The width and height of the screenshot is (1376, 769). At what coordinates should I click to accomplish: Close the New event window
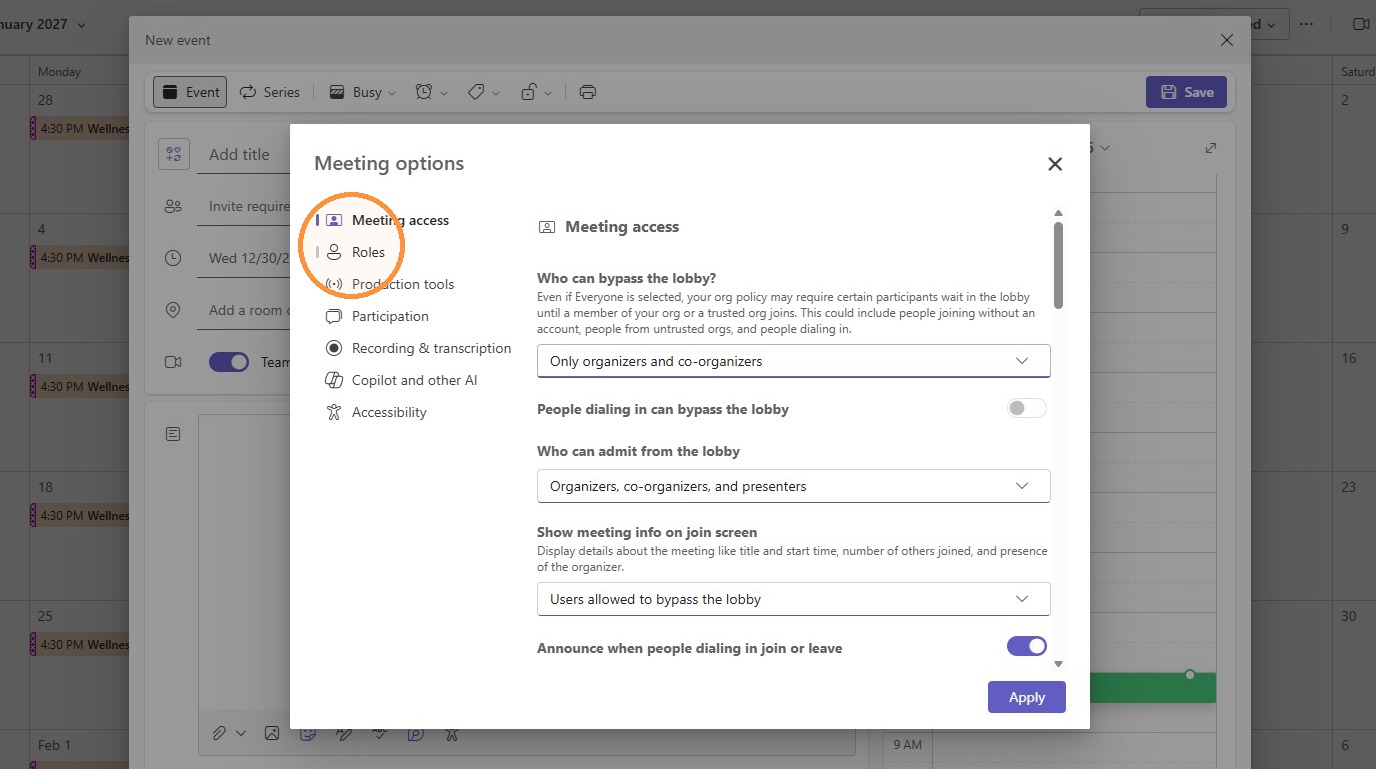pos(1227,40)
